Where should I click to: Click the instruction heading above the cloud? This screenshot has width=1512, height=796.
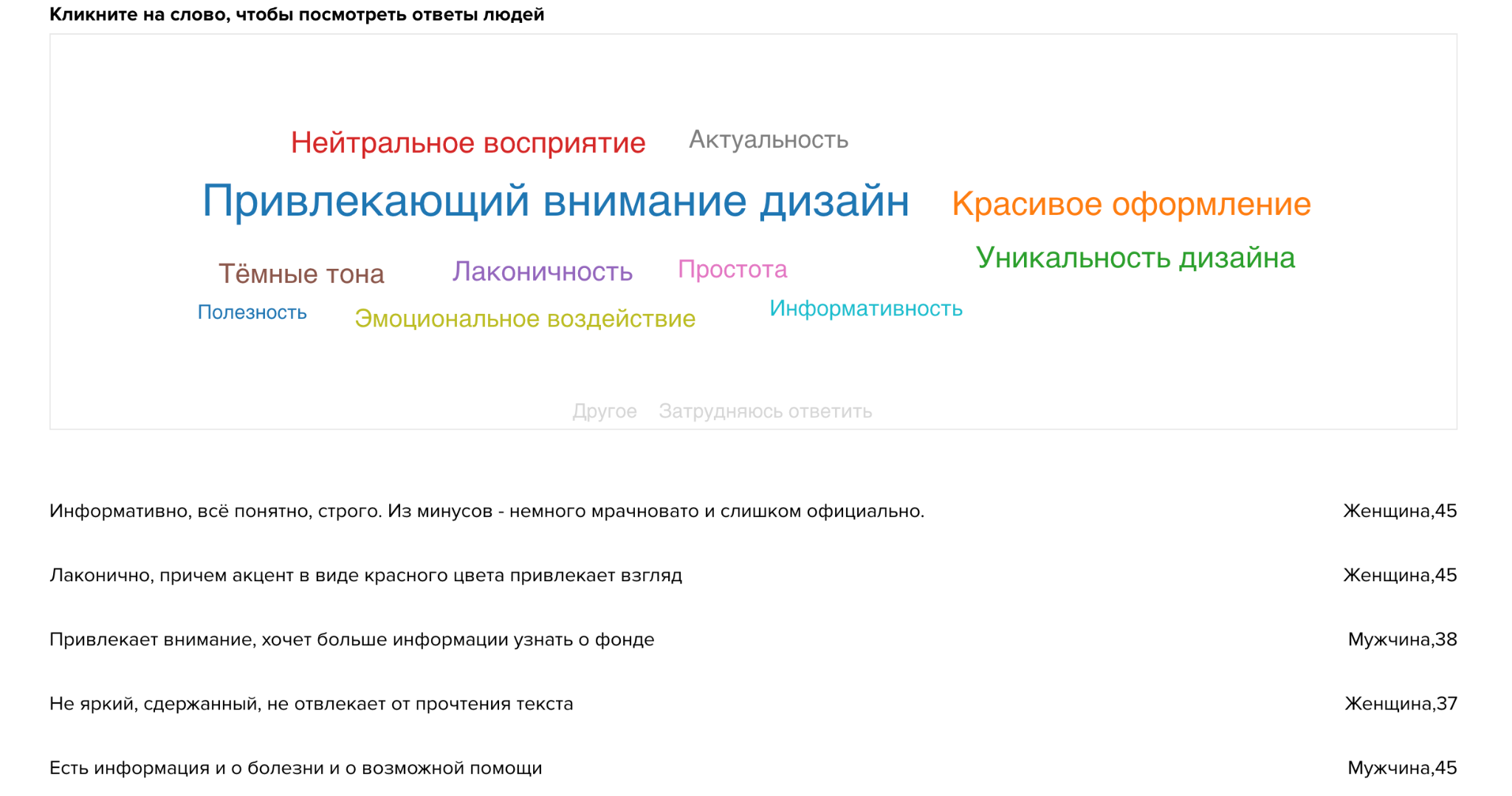click(x=297, y=13)
